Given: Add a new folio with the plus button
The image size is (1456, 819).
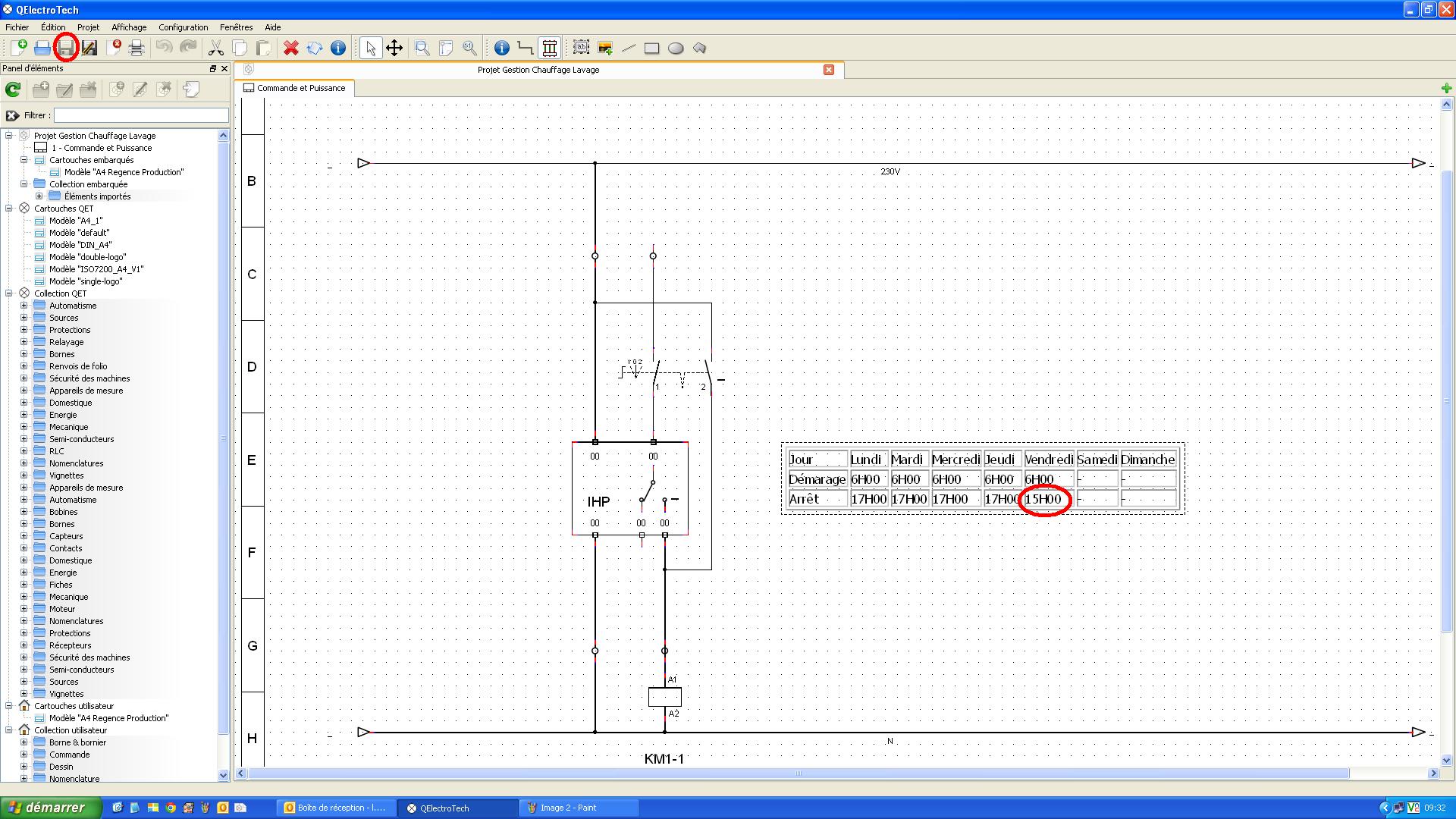Looking at the screenshot, I should [x=1446, y=89].
